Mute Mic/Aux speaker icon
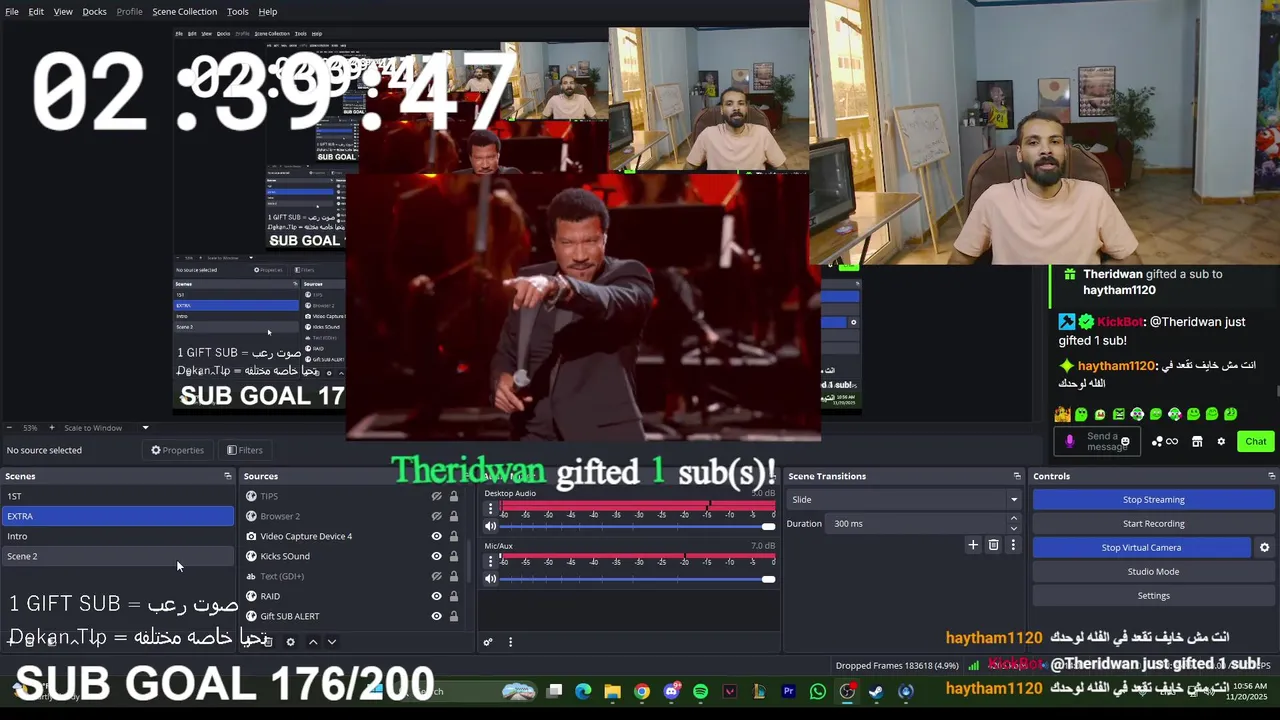The width and height of the screenshot is (1280, 720). coord(490,579)
